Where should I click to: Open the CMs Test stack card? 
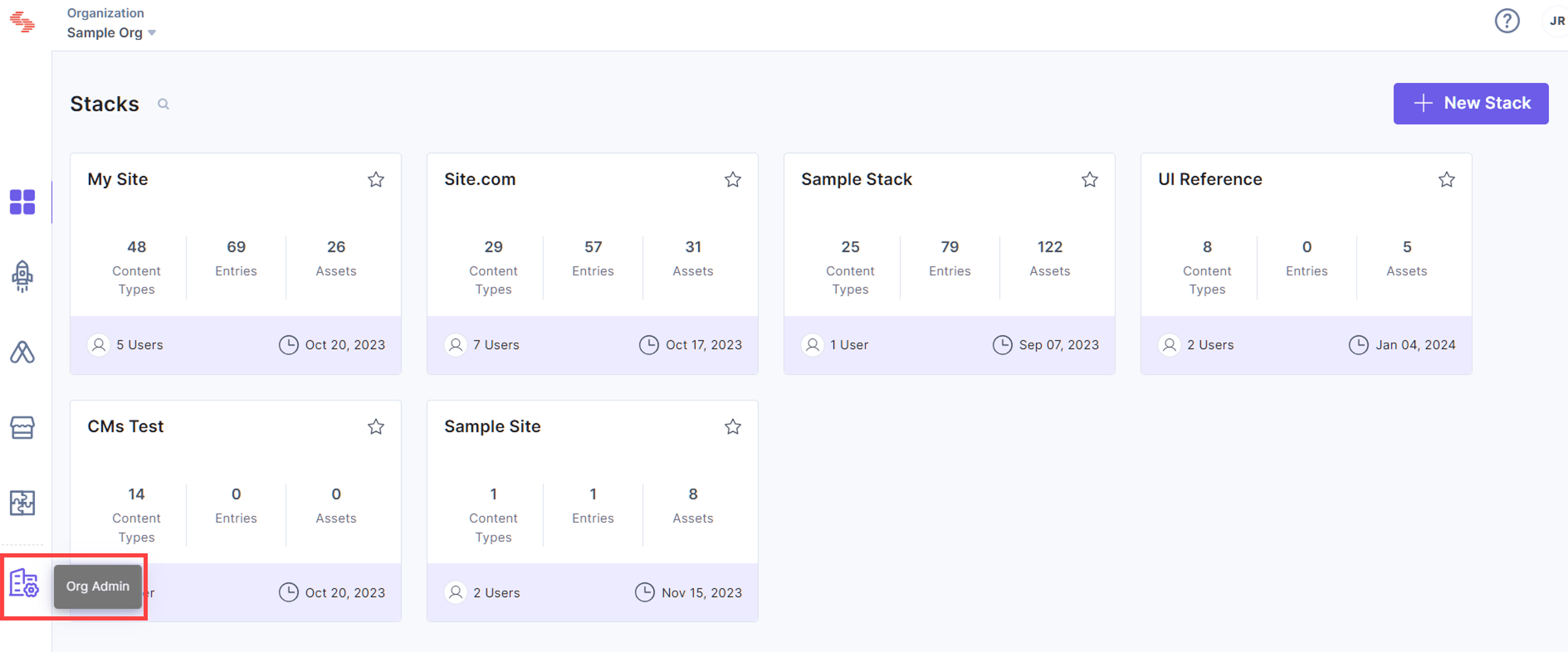tap(236, 511)
